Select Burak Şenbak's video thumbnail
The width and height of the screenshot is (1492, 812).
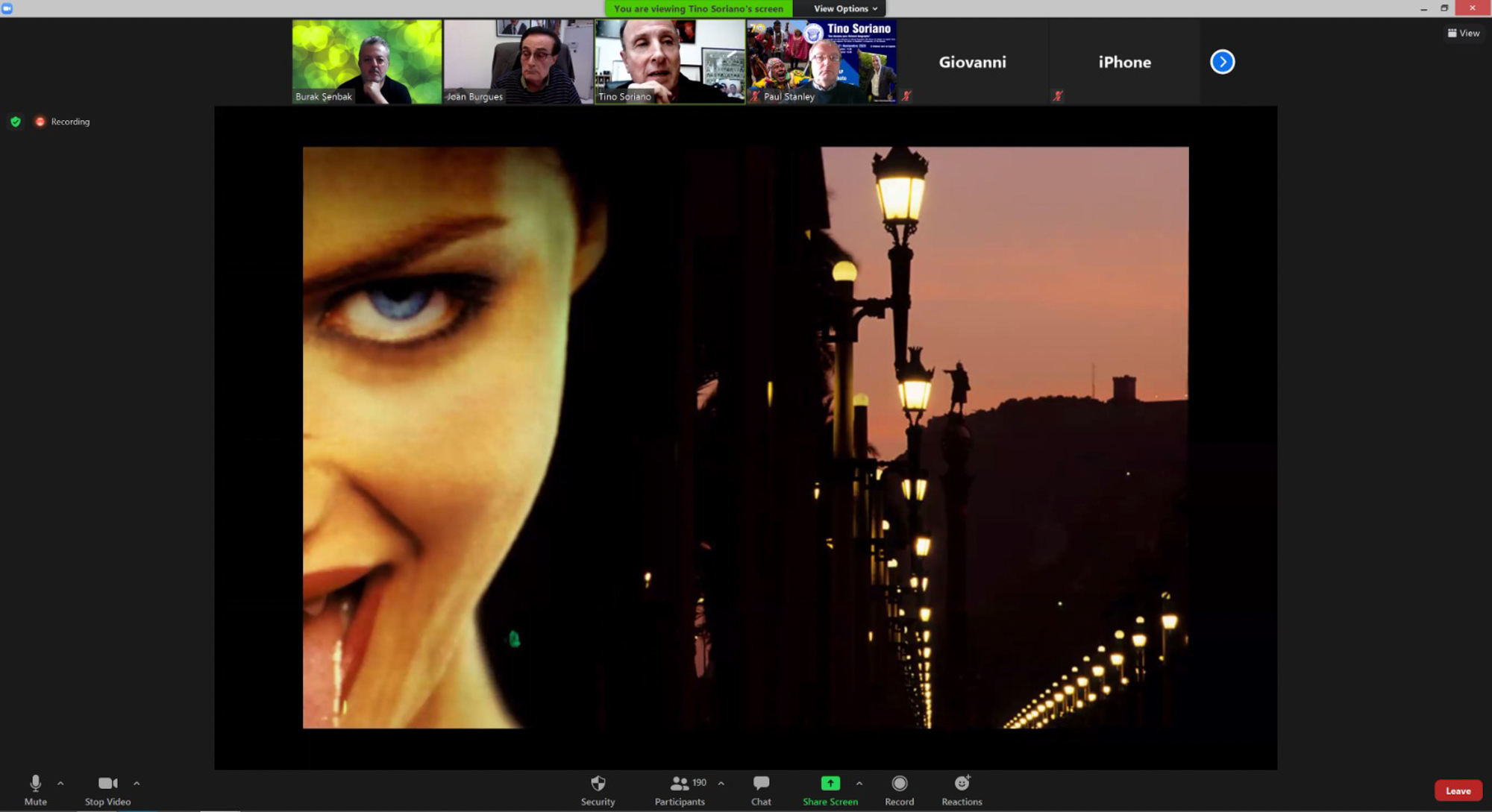(x=366, y=62)
